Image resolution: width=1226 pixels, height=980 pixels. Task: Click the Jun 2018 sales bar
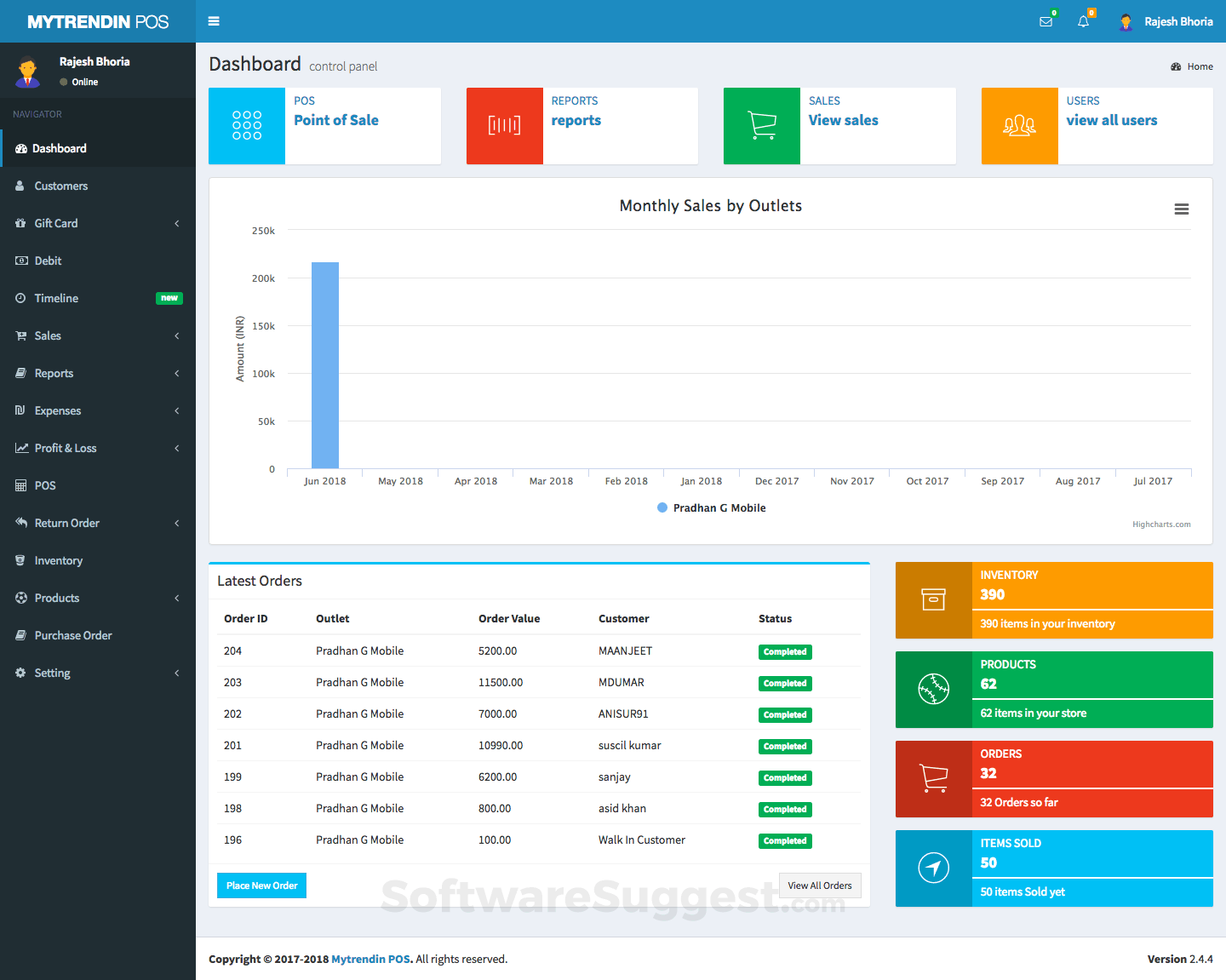tap(325, 366)
